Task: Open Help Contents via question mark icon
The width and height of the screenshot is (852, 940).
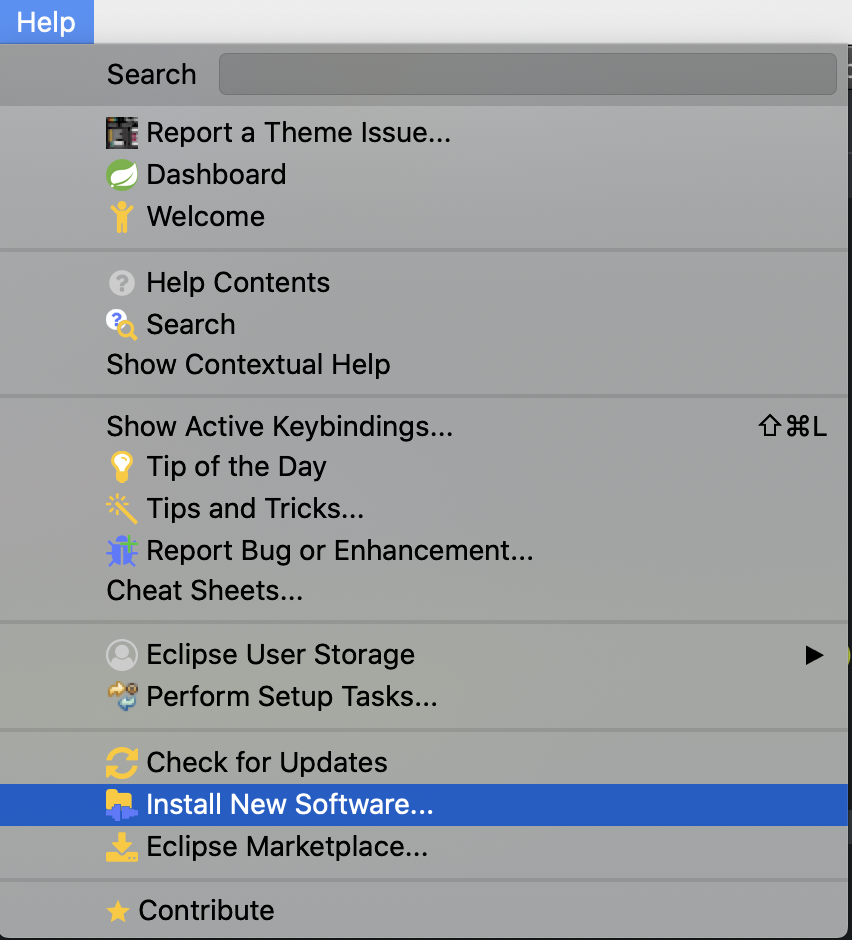Action: 121,283
